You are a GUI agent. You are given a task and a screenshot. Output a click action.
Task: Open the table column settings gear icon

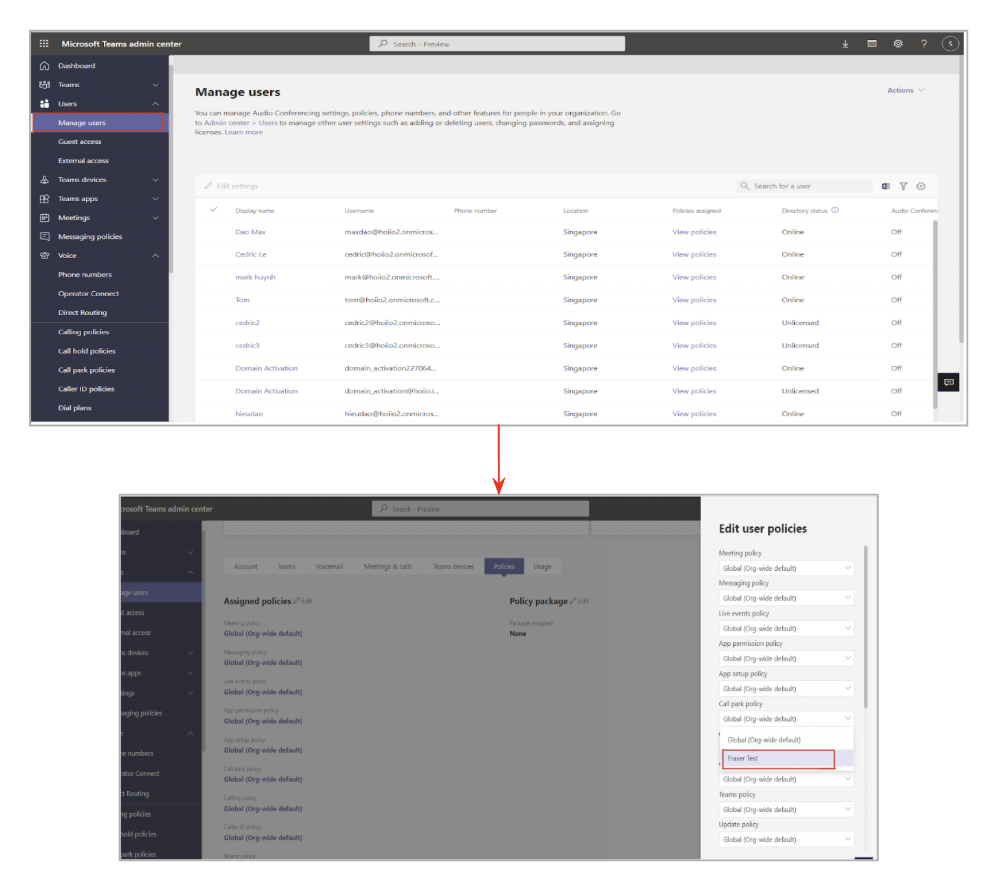(921, 186)
